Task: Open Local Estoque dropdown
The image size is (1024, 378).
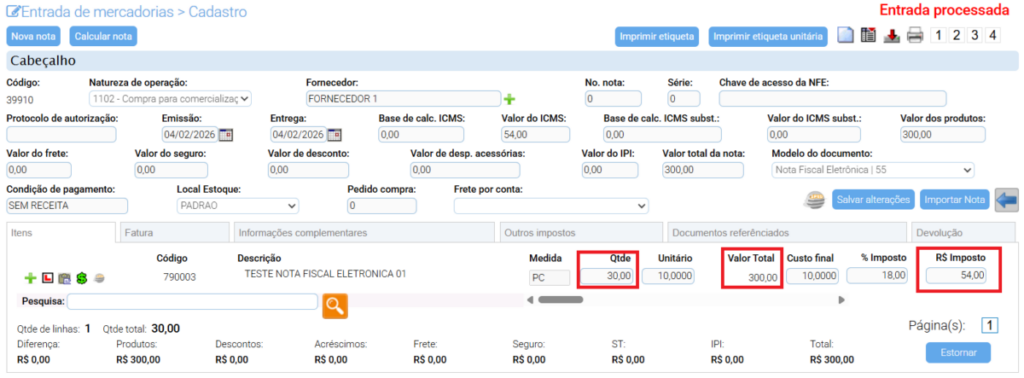Action: 237,206
